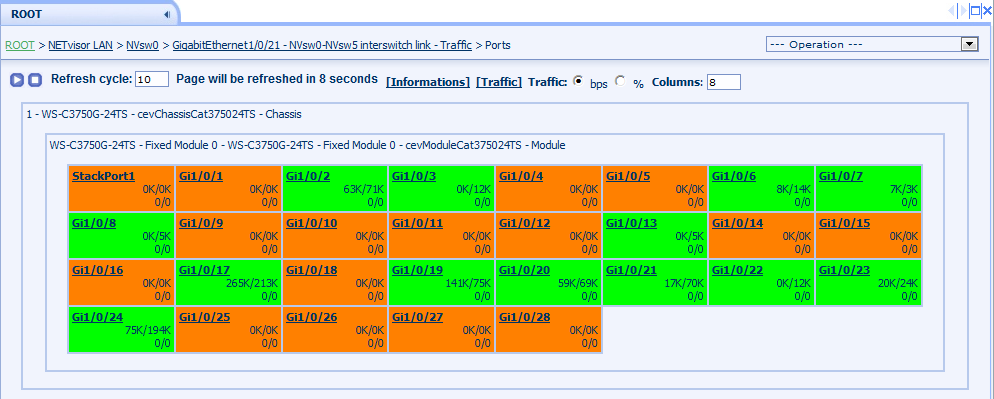Screen dimensions: 994x399
Task: Close the panel with X icon
Action: pyautogui.click(x=987, y=10)
